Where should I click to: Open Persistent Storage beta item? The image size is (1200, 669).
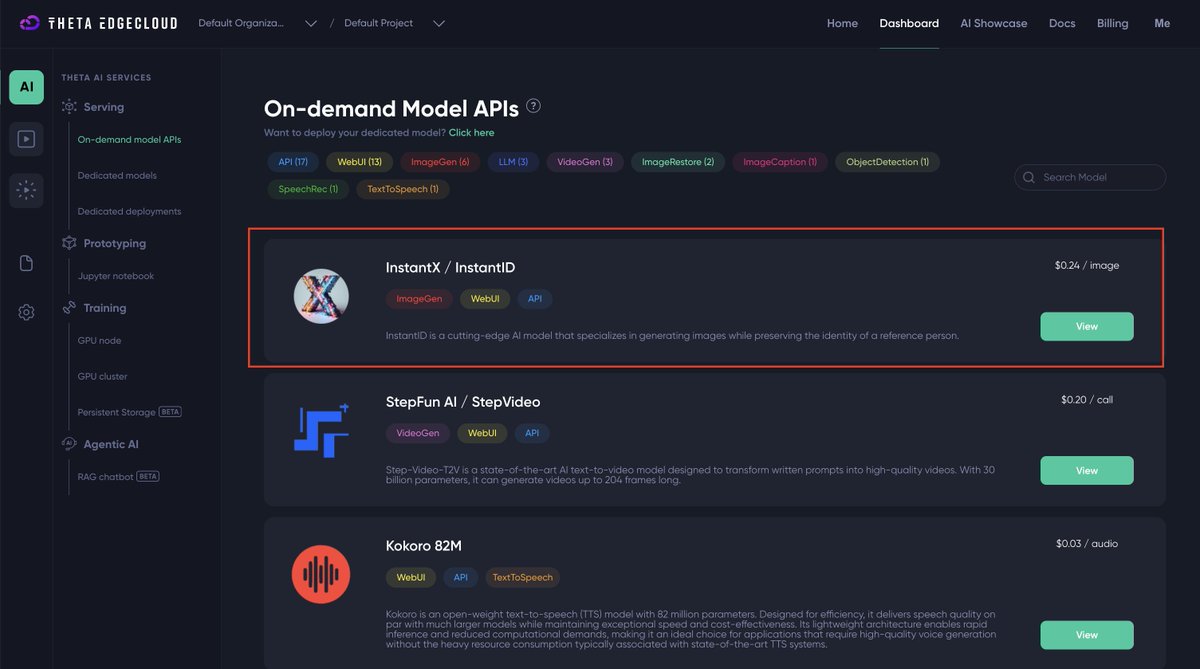pyautogui.click(x=129, y=412)
